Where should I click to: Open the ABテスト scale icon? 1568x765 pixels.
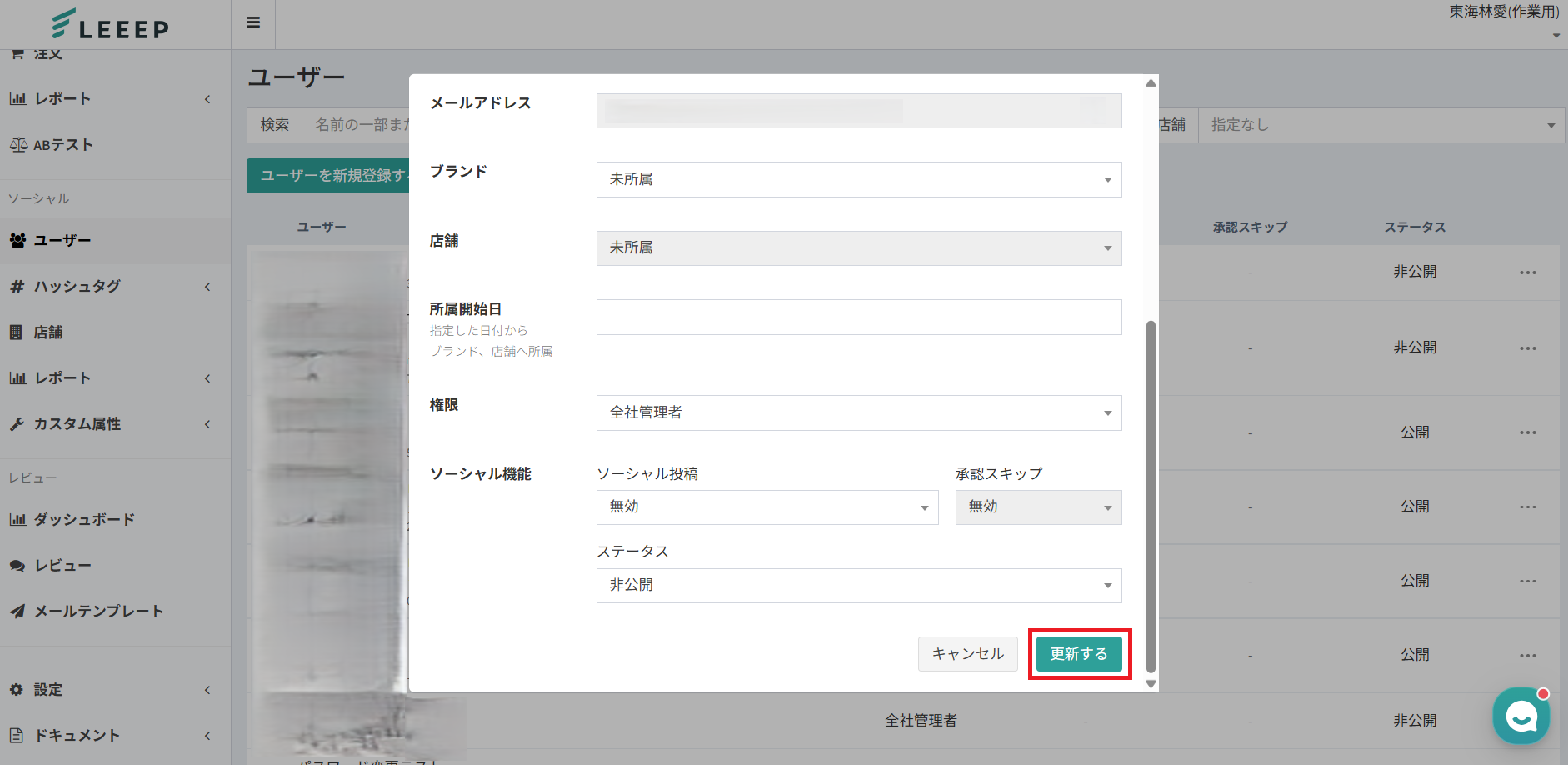pos(18,145)
